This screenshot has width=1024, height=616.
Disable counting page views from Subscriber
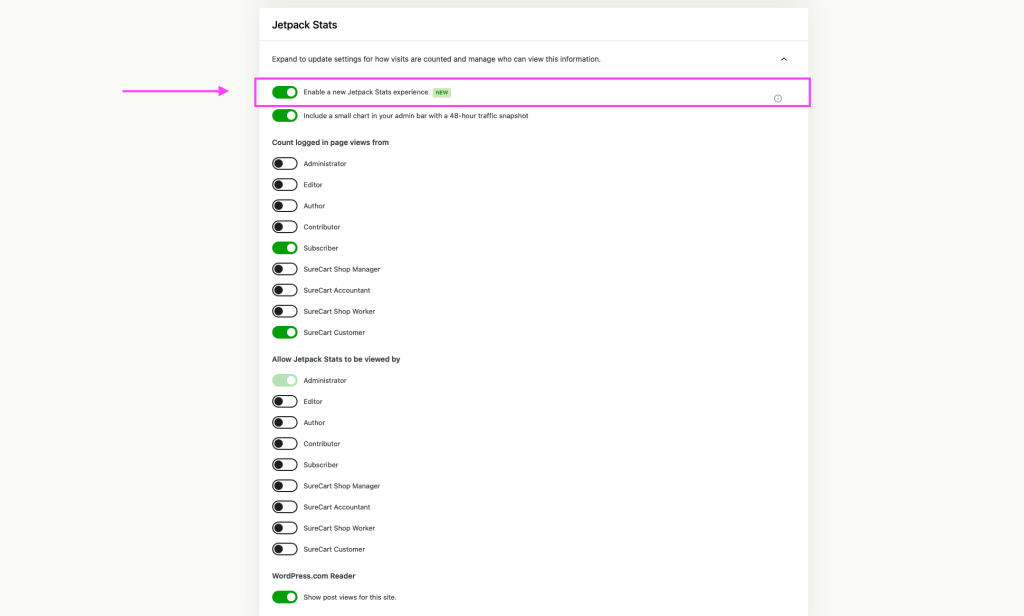[285, 248]
